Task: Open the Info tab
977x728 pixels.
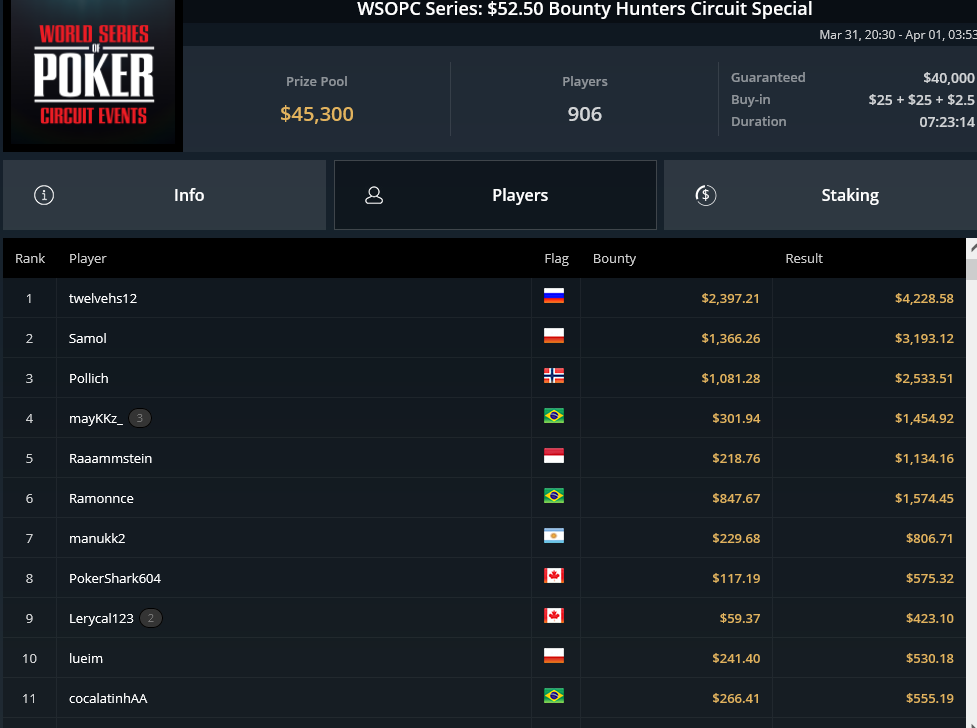Action: tap(164, 195)
